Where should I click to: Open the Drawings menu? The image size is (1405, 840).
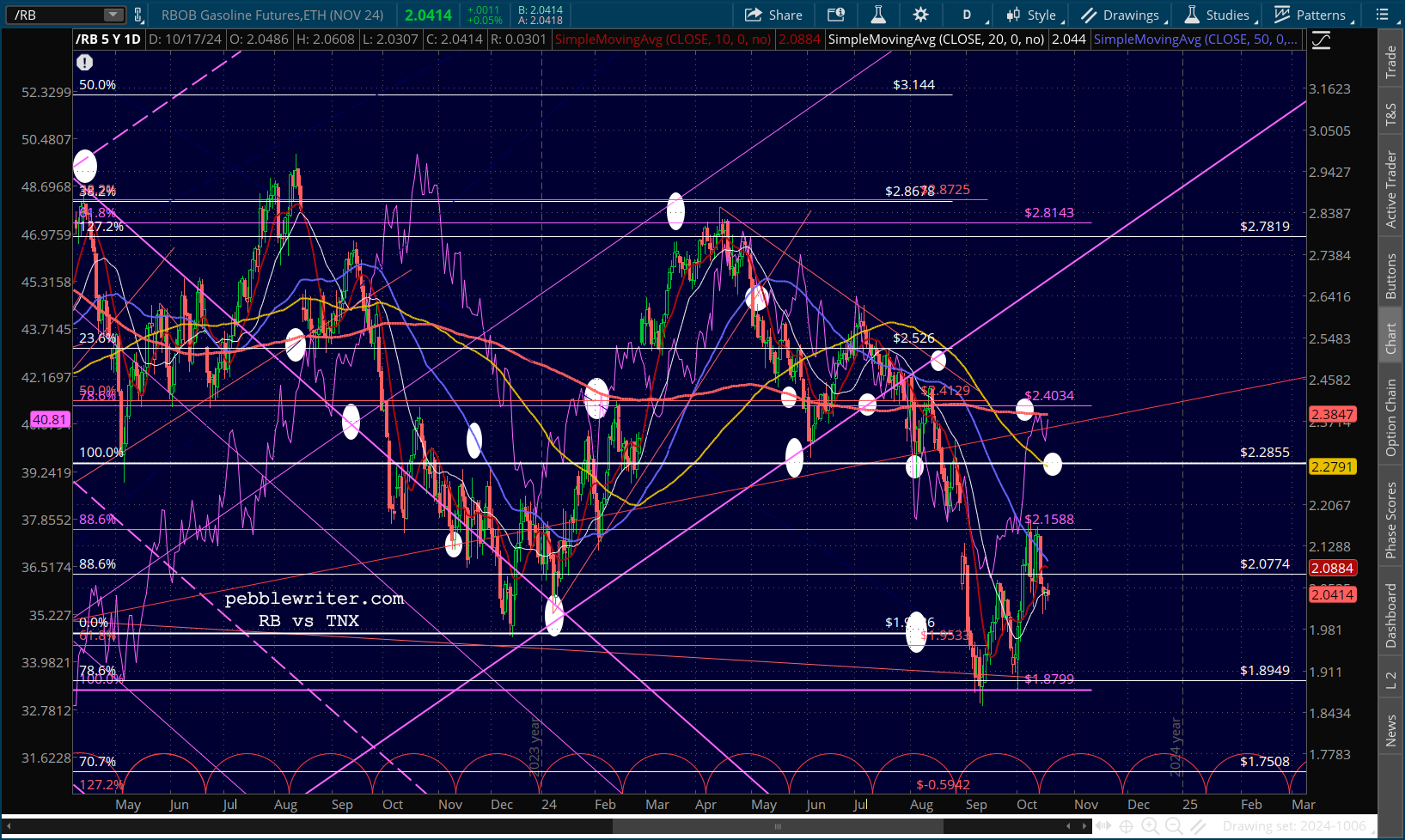1123,15
